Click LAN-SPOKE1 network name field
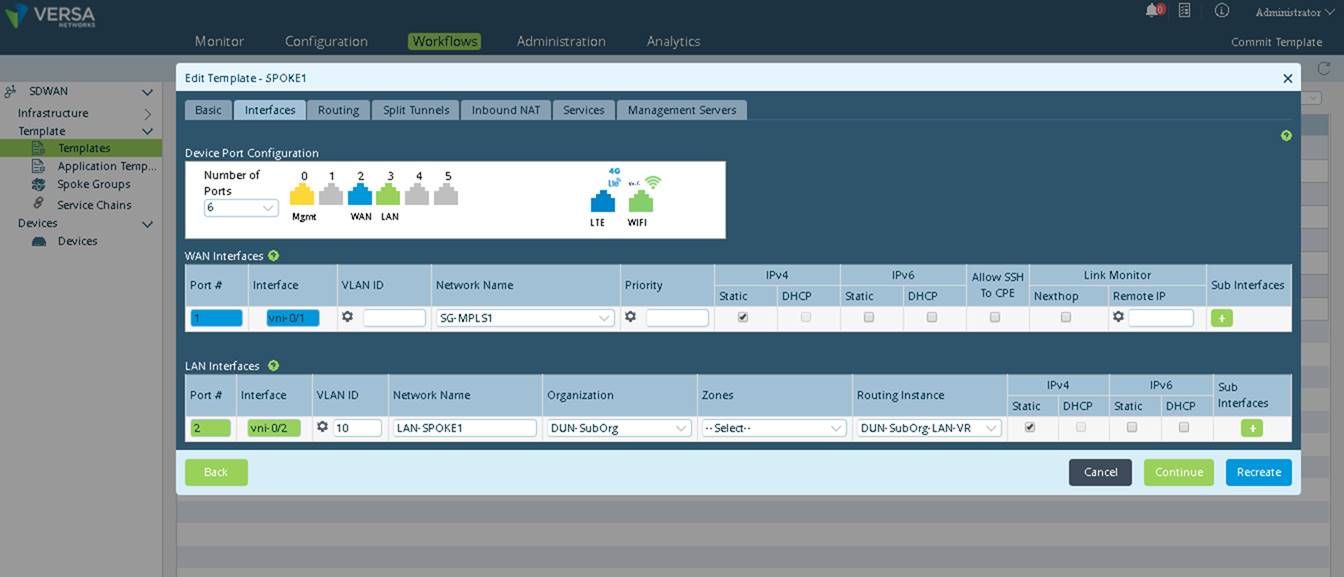 point(464,428)
